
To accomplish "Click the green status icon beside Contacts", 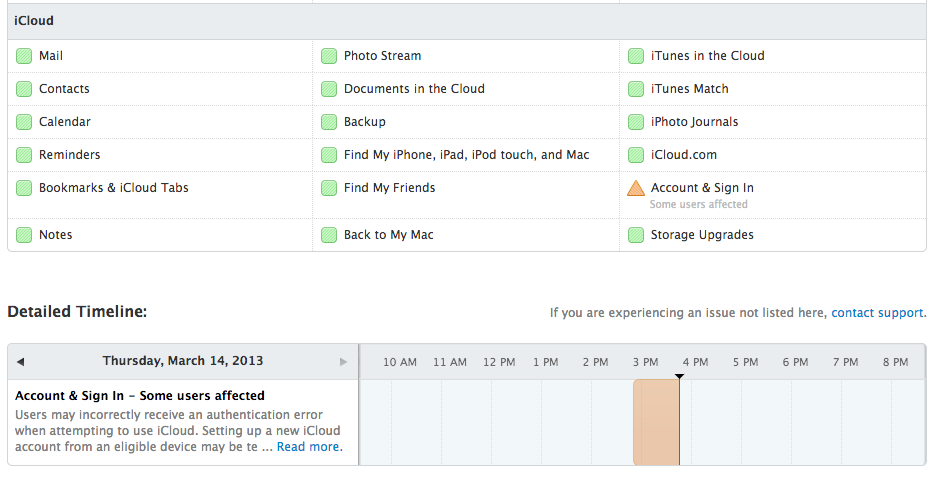I will pyautogui.click(x=24, y=89).
